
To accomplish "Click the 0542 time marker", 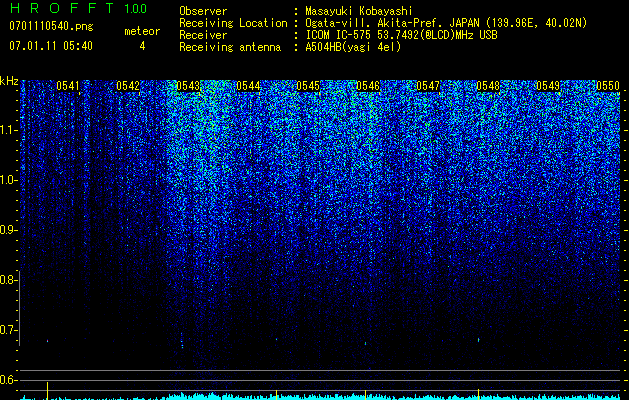I will click(128, 86).
